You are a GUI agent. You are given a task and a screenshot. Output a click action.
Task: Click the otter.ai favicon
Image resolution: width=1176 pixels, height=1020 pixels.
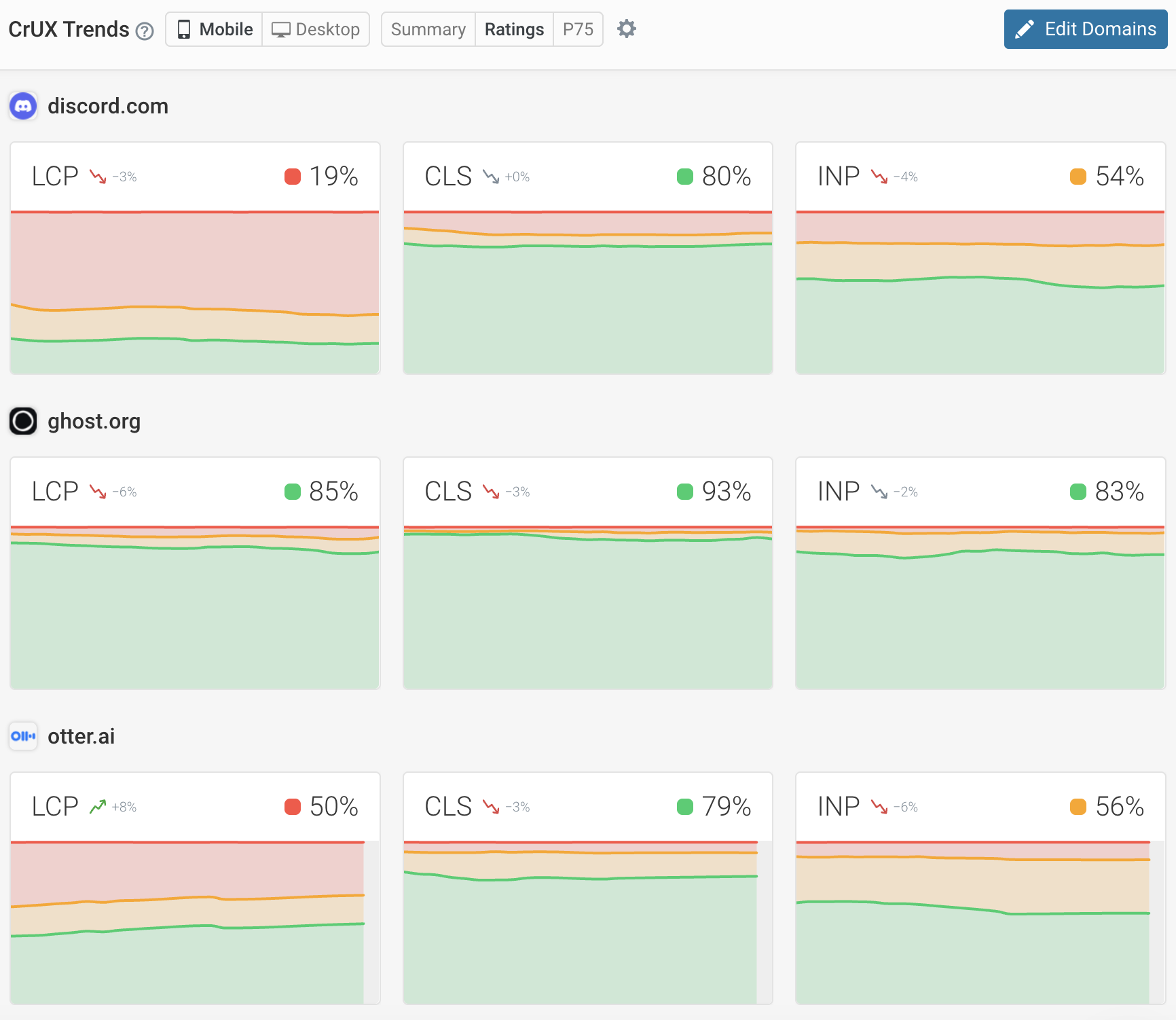pyautogui.click(x=23, y=736)
